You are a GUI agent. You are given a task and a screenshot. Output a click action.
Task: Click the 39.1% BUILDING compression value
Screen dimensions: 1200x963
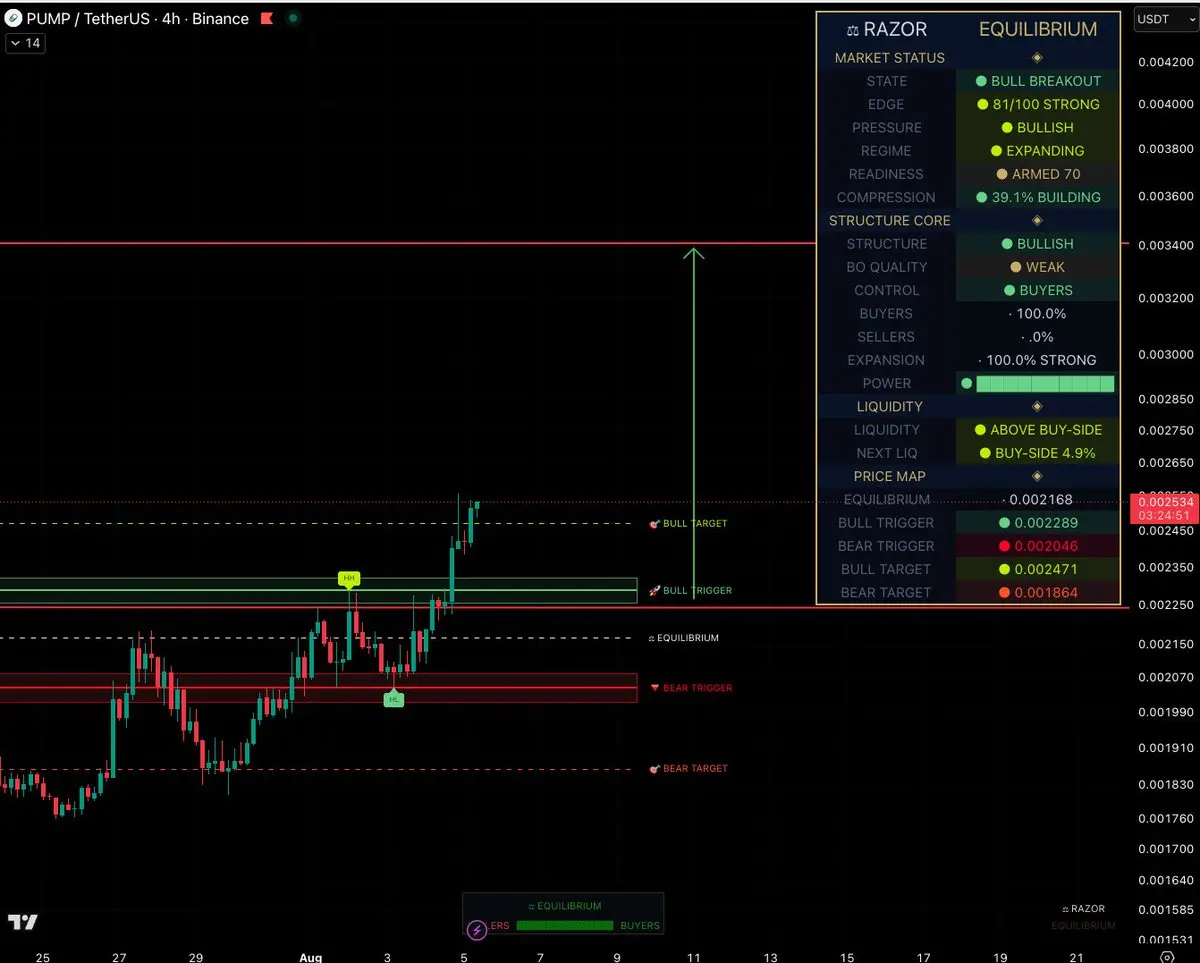(x=1038, y=197)
